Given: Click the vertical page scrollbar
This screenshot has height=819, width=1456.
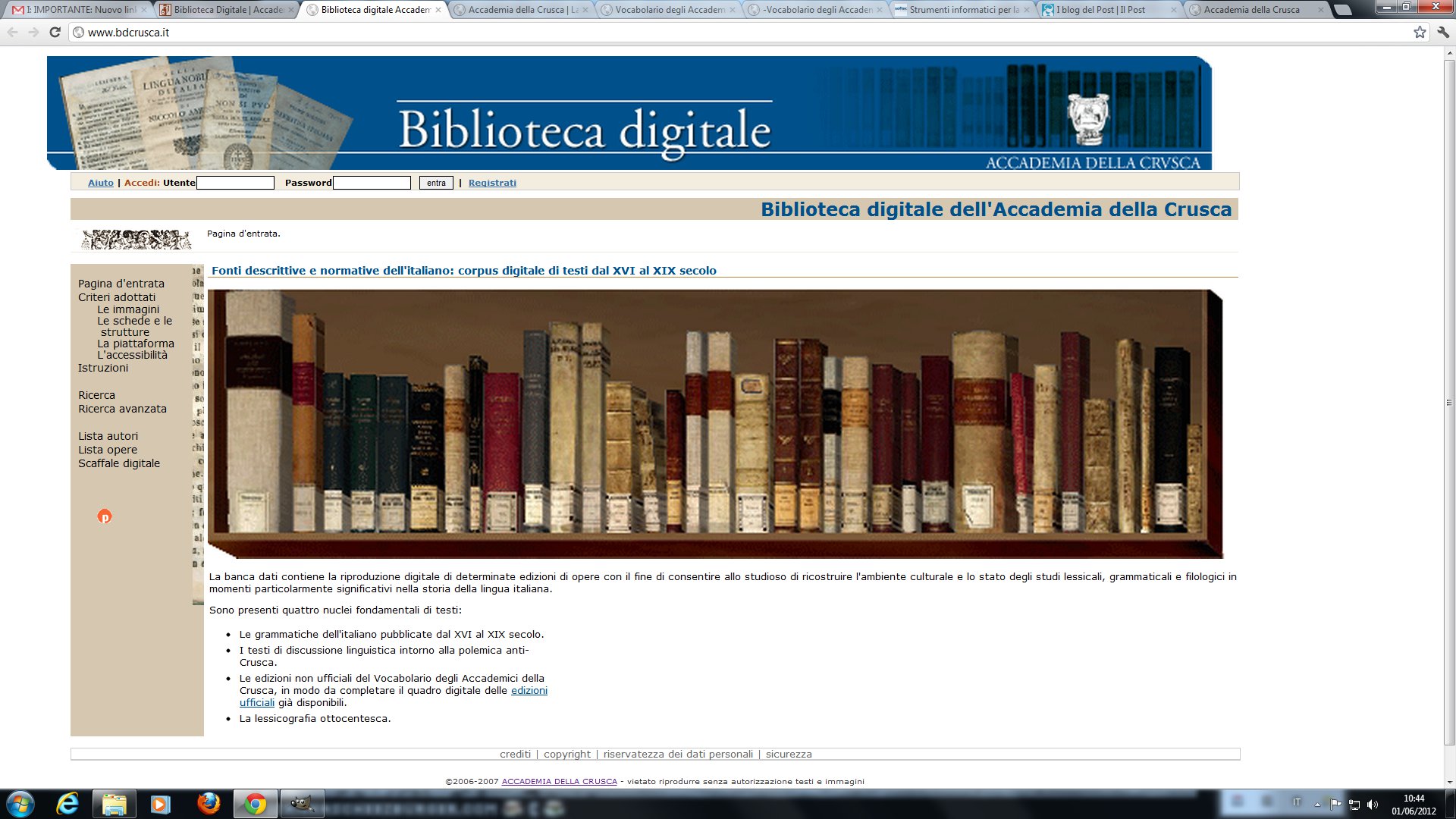Looking at the screenshot, I should pyautogui.click(x=1449, y=402).
